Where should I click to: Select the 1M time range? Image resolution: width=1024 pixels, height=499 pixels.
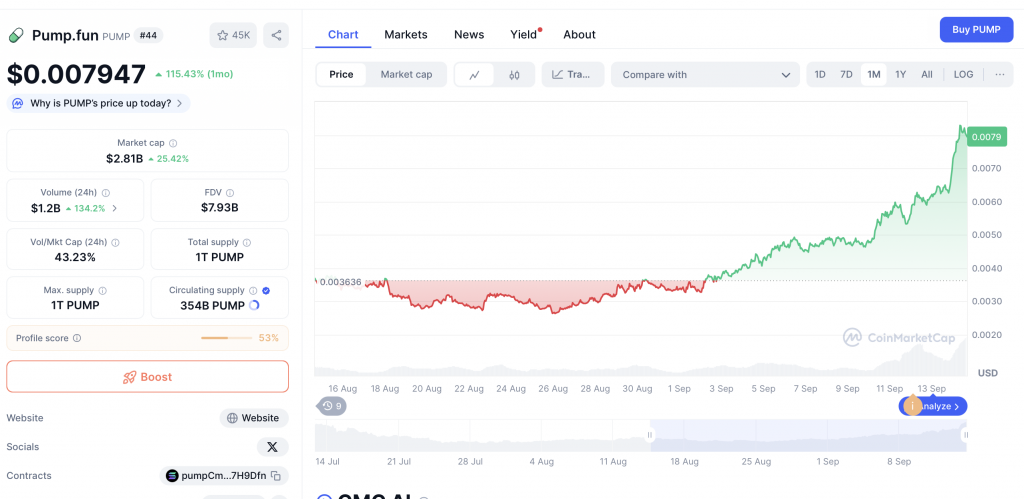pyautogui.click(x=874, y=74)
